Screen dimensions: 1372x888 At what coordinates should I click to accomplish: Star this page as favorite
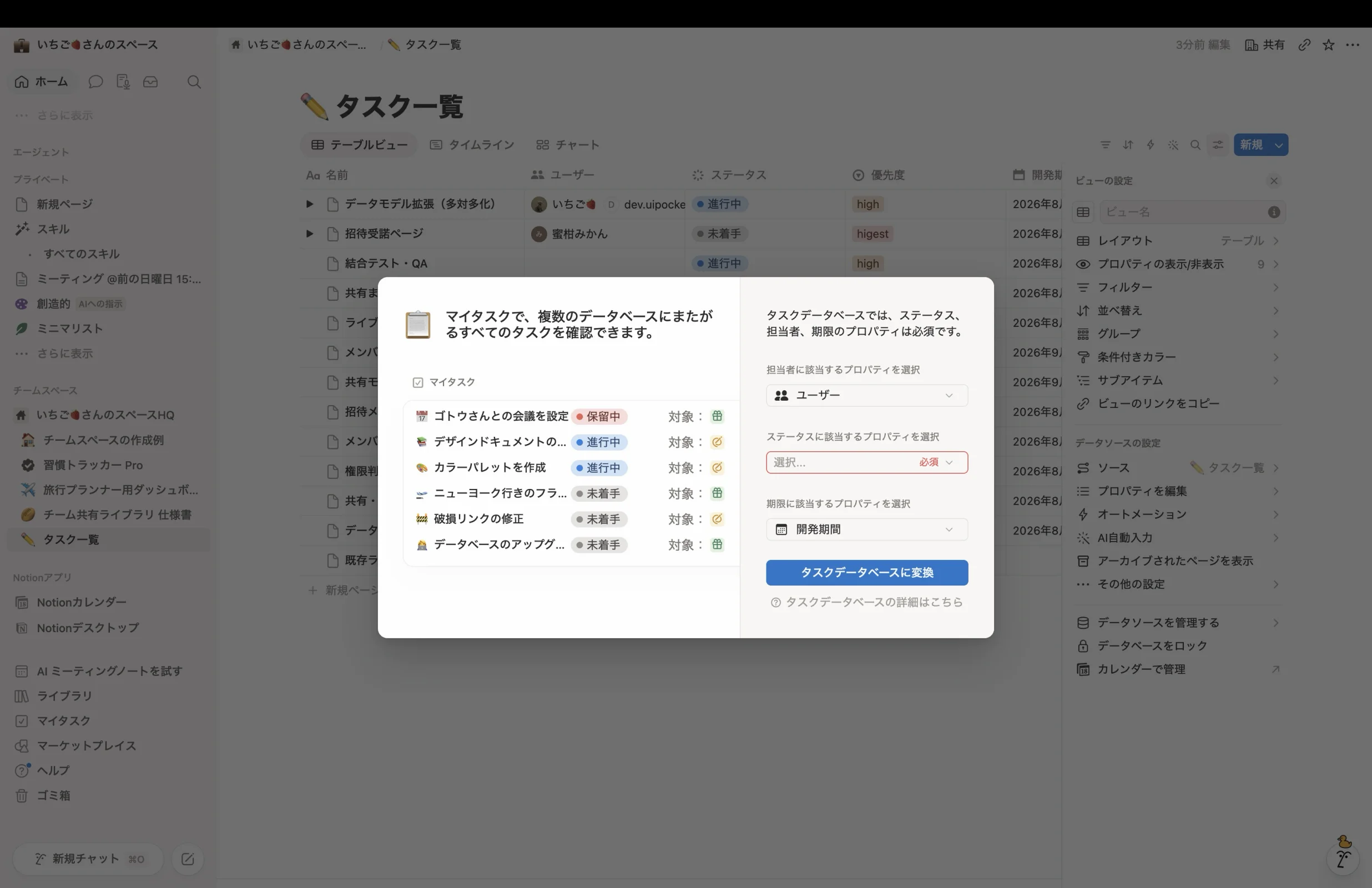click(1329, 45)
